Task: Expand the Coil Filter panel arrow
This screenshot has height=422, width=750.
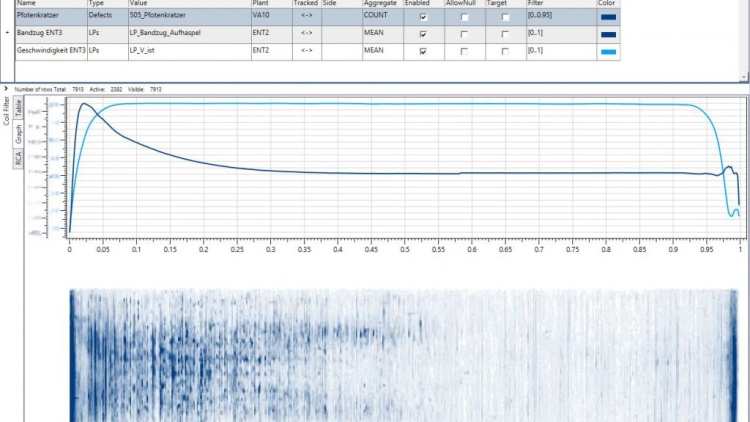Action: [x=7, y=89]
